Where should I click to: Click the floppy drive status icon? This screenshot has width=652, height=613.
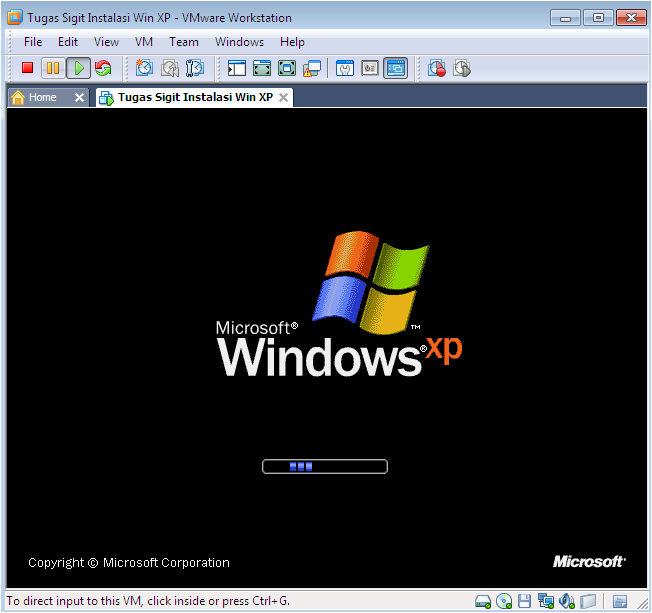click(524, 601)
